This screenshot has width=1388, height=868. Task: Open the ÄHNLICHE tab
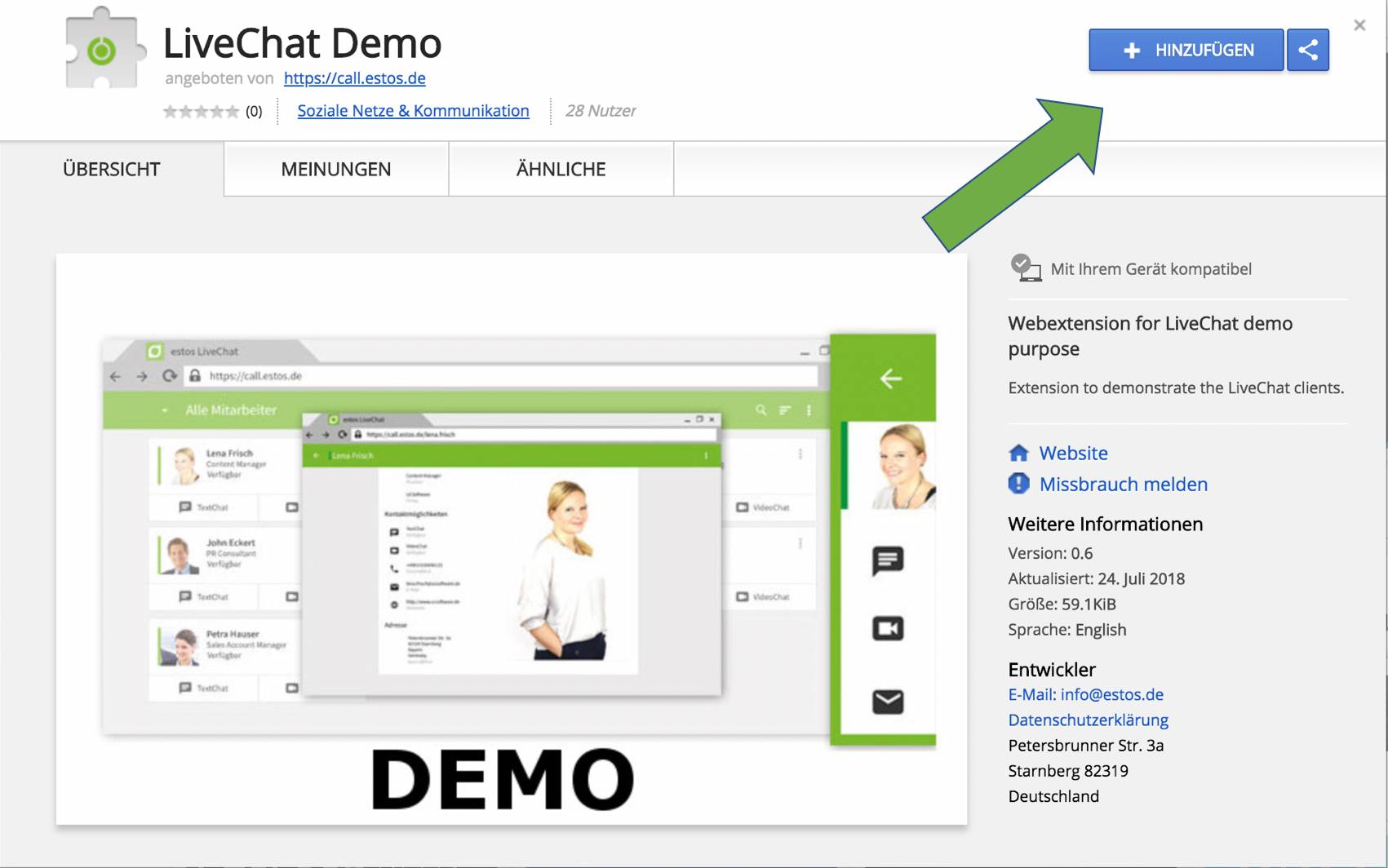point(561,169)
